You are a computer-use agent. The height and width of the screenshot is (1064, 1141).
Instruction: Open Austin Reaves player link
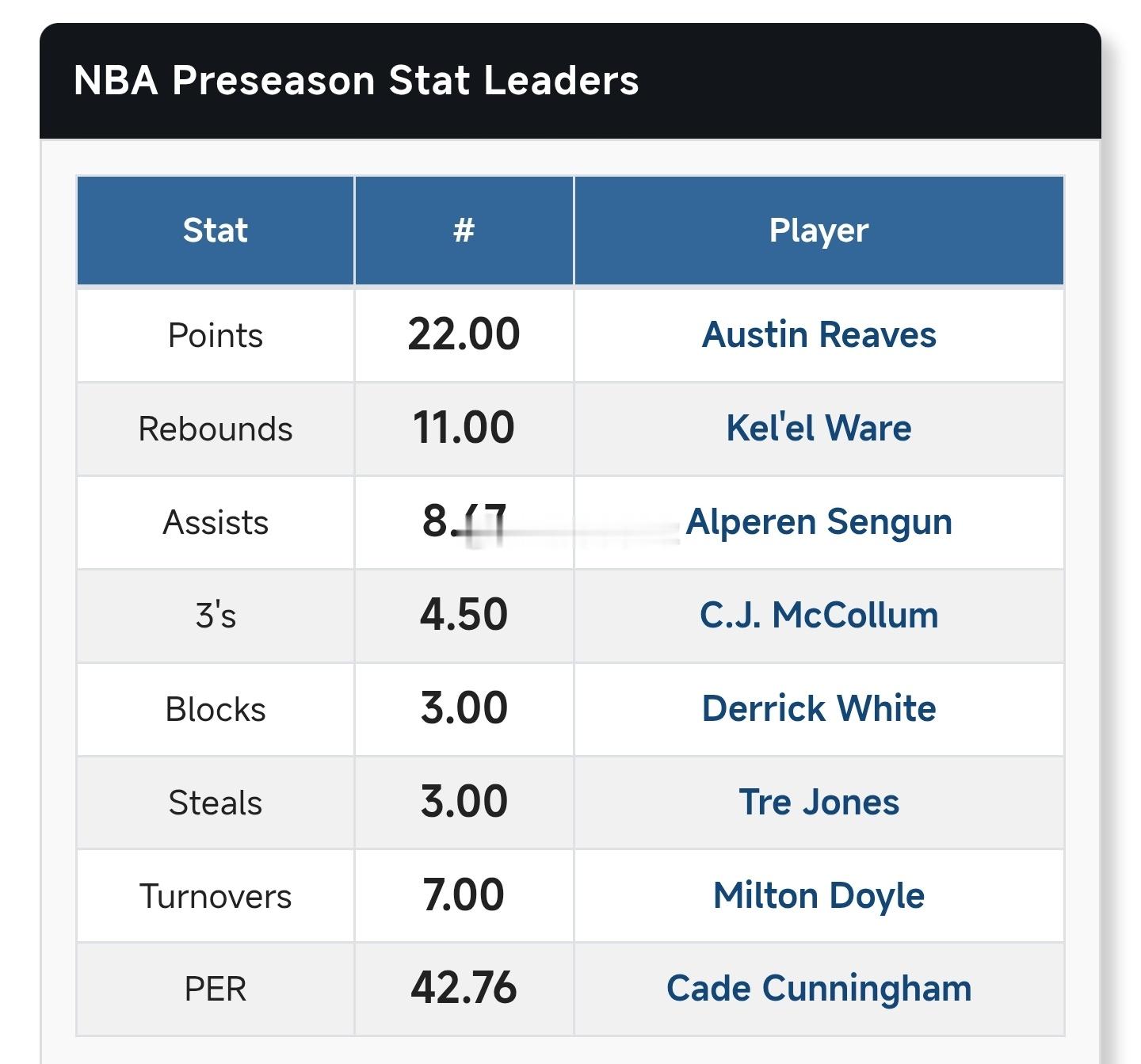tap(819, 334)
